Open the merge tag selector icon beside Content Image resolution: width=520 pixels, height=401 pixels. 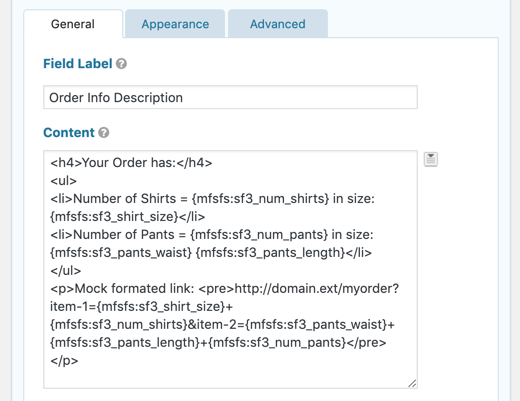coord(431,159)
